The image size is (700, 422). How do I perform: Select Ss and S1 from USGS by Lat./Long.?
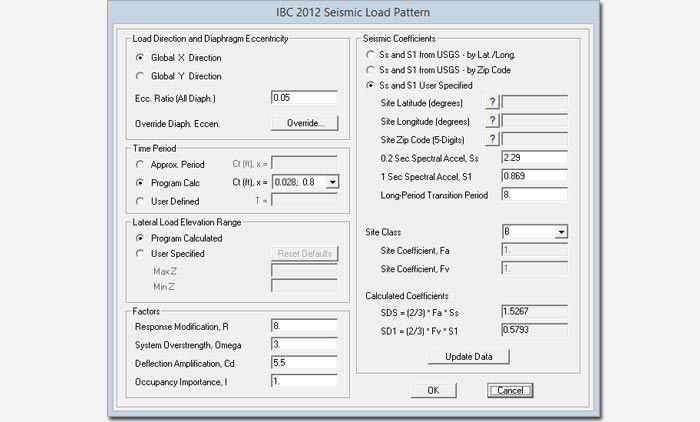pyautogui.click(x=370, y=54)
